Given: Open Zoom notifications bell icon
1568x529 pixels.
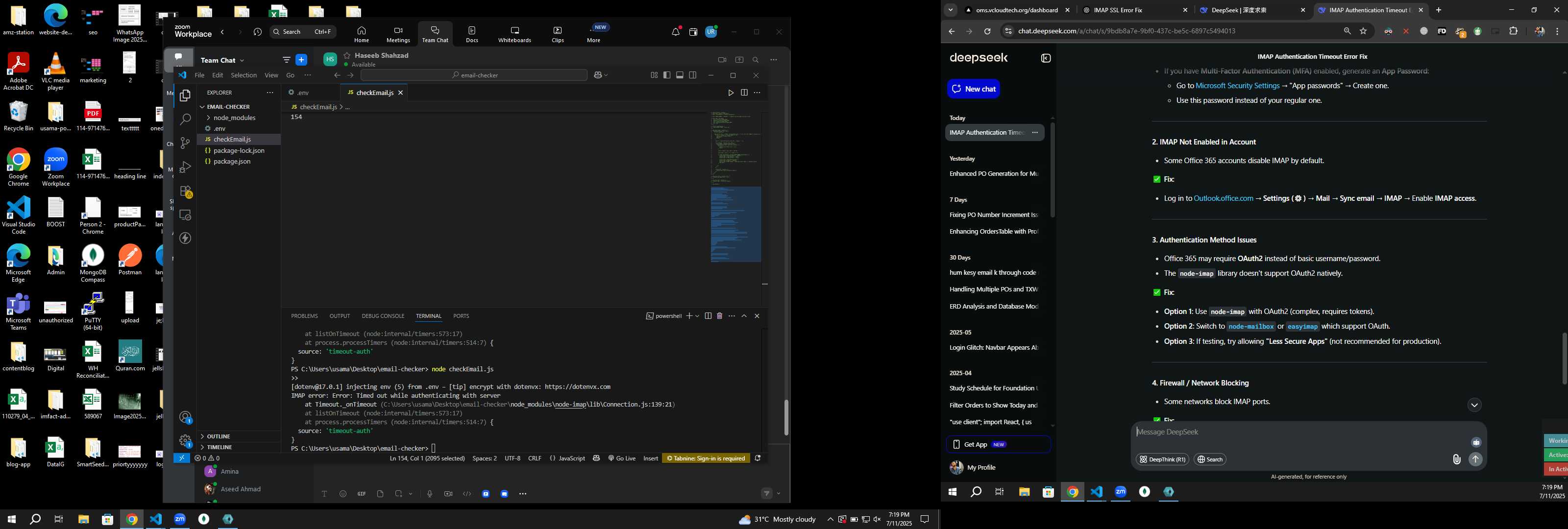Looking at the screenshot, I should coord(676,32).
